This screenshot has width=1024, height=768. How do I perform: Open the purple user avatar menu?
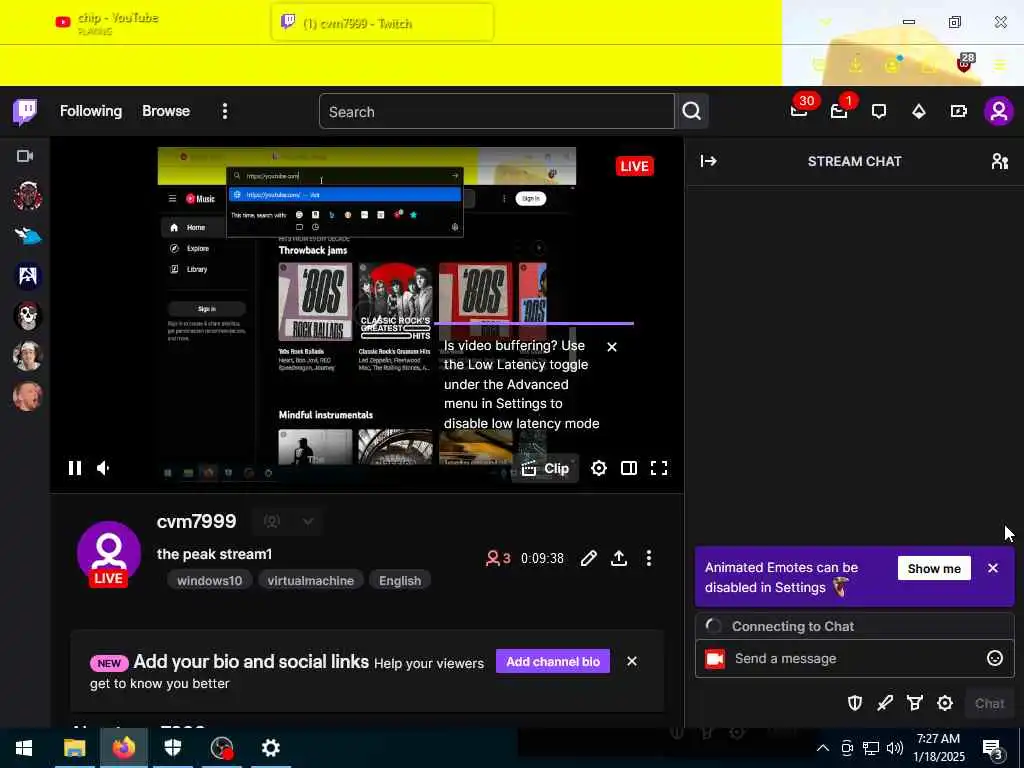(999, 112)
